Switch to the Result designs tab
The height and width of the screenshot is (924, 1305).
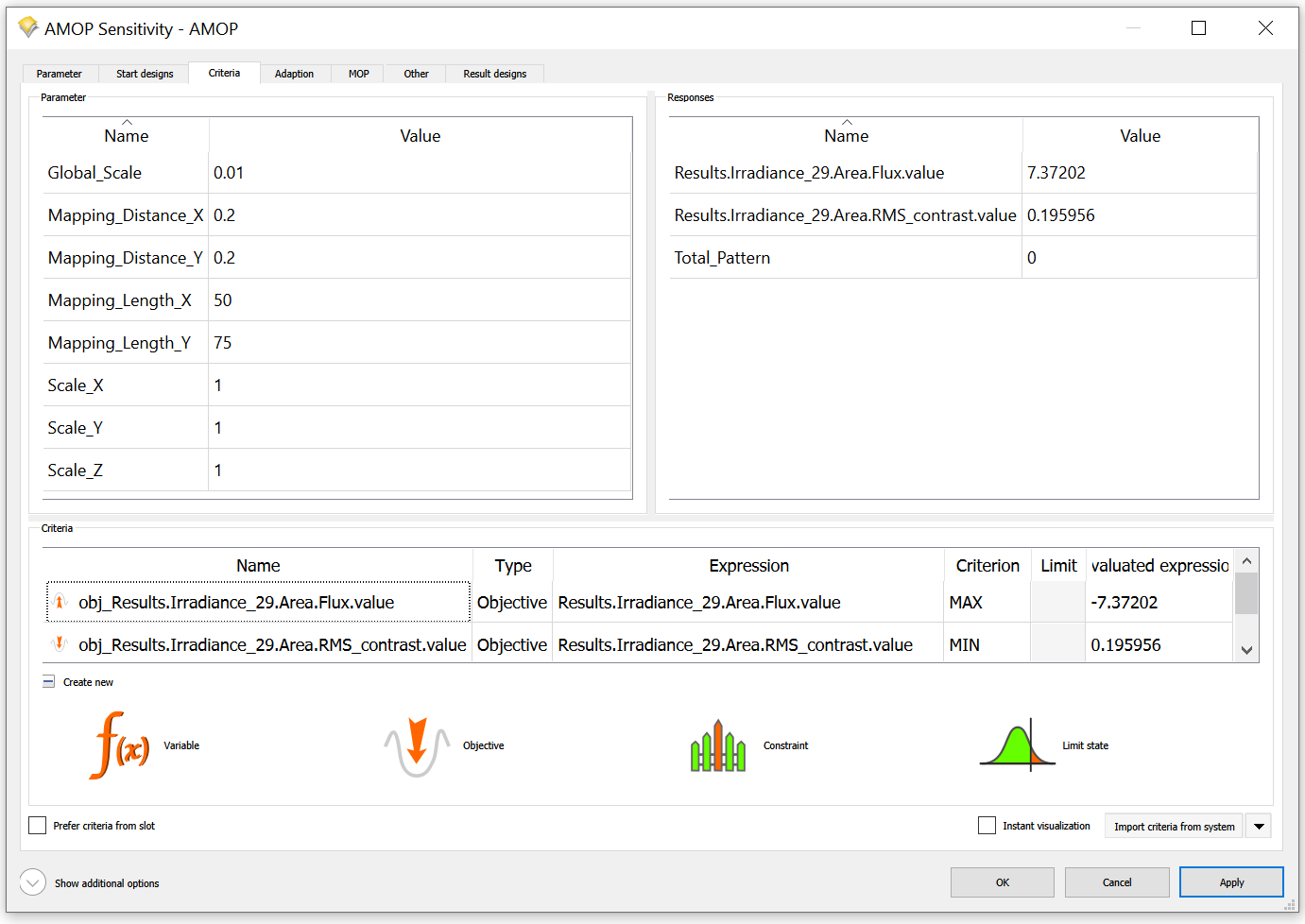click(495, 74)
